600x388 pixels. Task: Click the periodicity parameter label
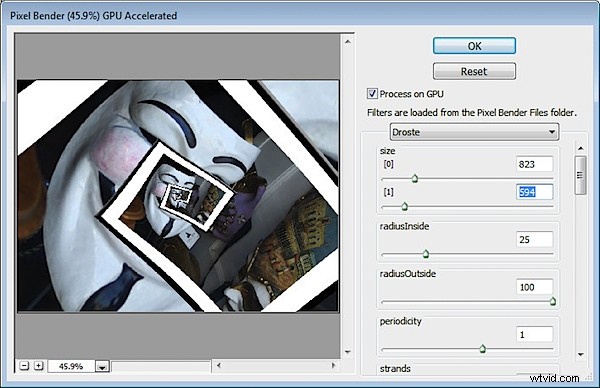pos(400,321)
